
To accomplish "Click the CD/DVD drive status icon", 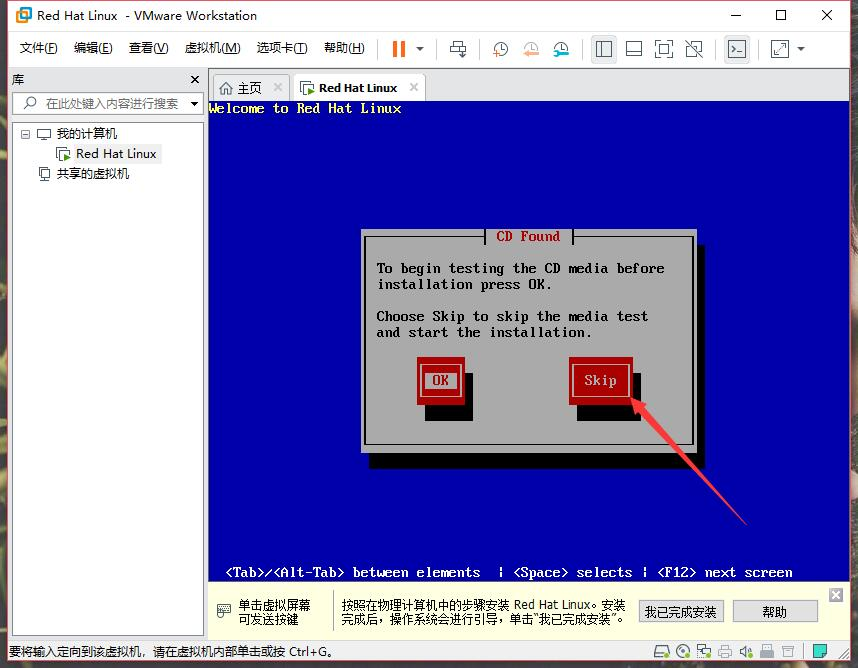I will [683, 651].
